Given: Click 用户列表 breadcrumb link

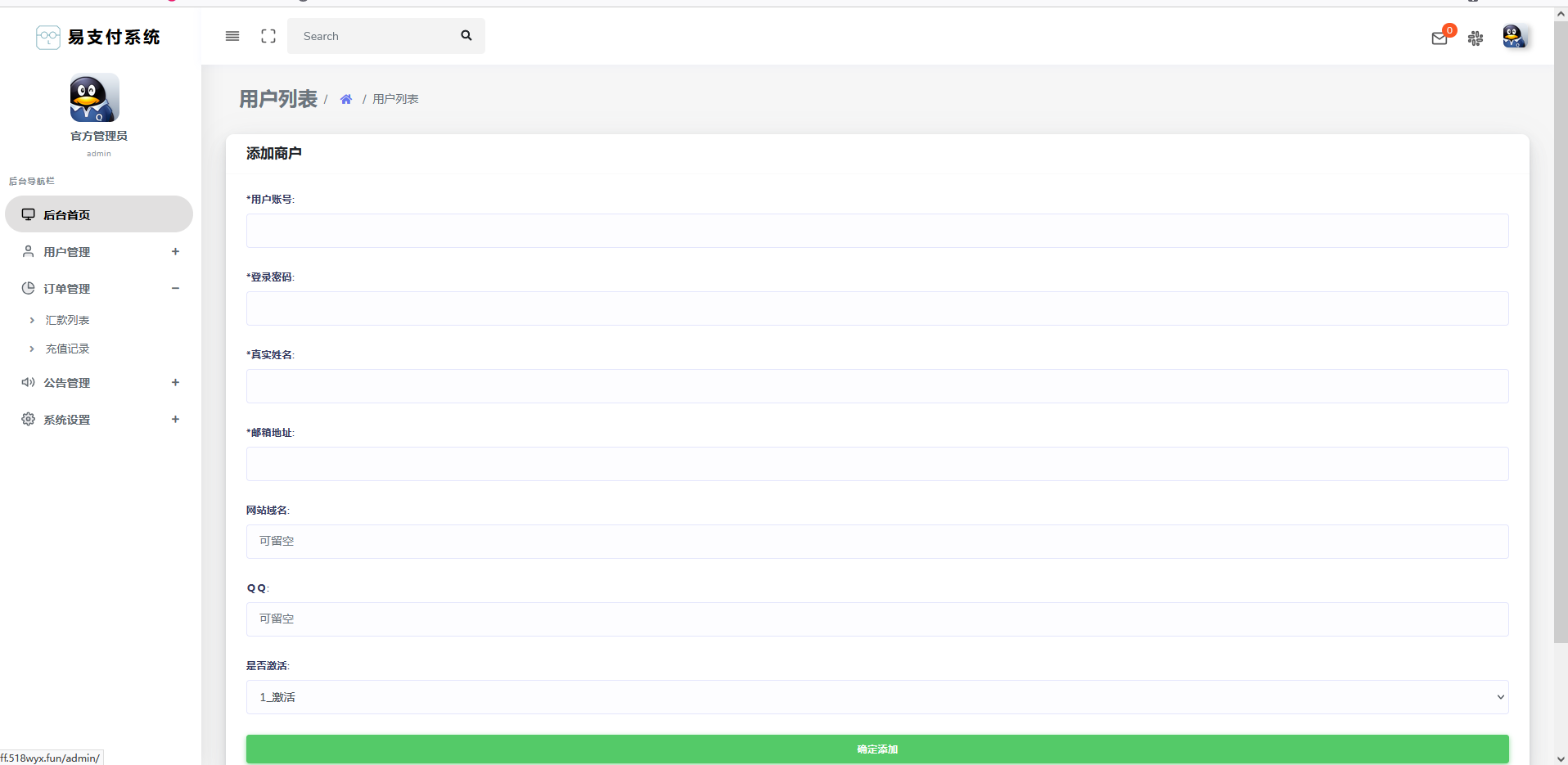Looking at the screenshot, I should click(x=395, y=99).
